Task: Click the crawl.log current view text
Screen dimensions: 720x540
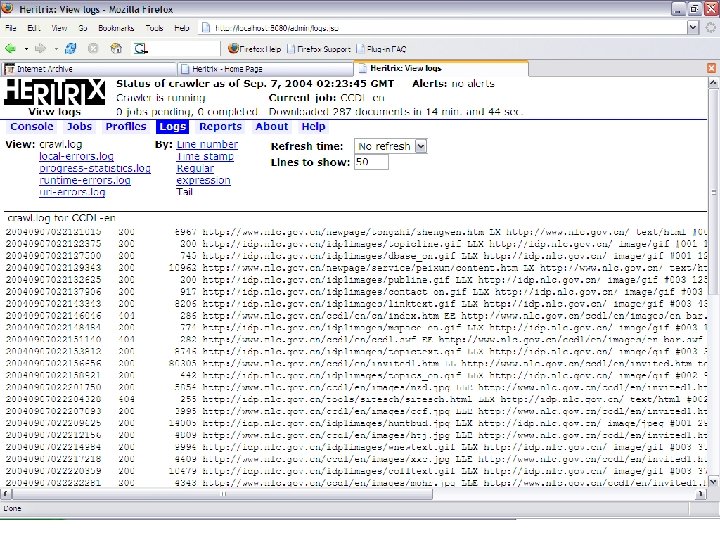Action: pyautogui.click(x=61, y=145)
